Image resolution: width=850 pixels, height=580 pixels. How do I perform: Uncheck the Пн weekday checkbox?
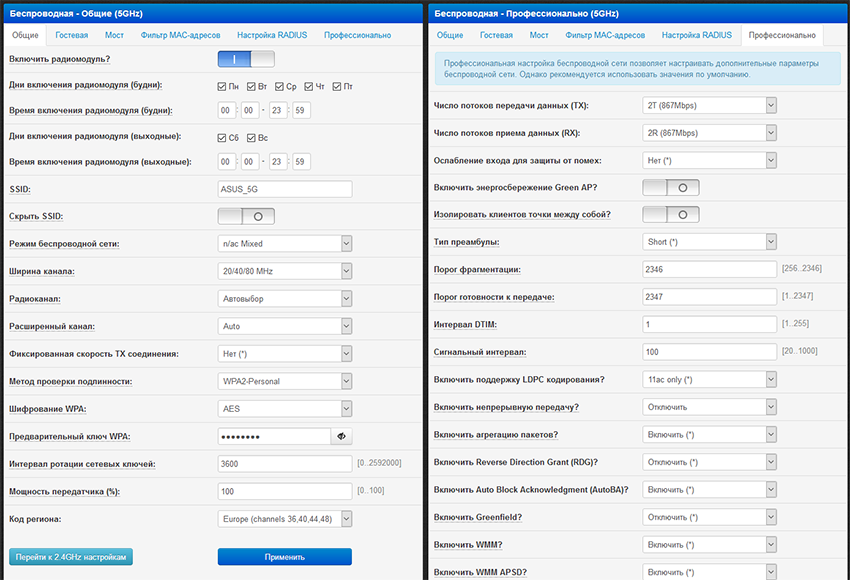tap(222, 86)
